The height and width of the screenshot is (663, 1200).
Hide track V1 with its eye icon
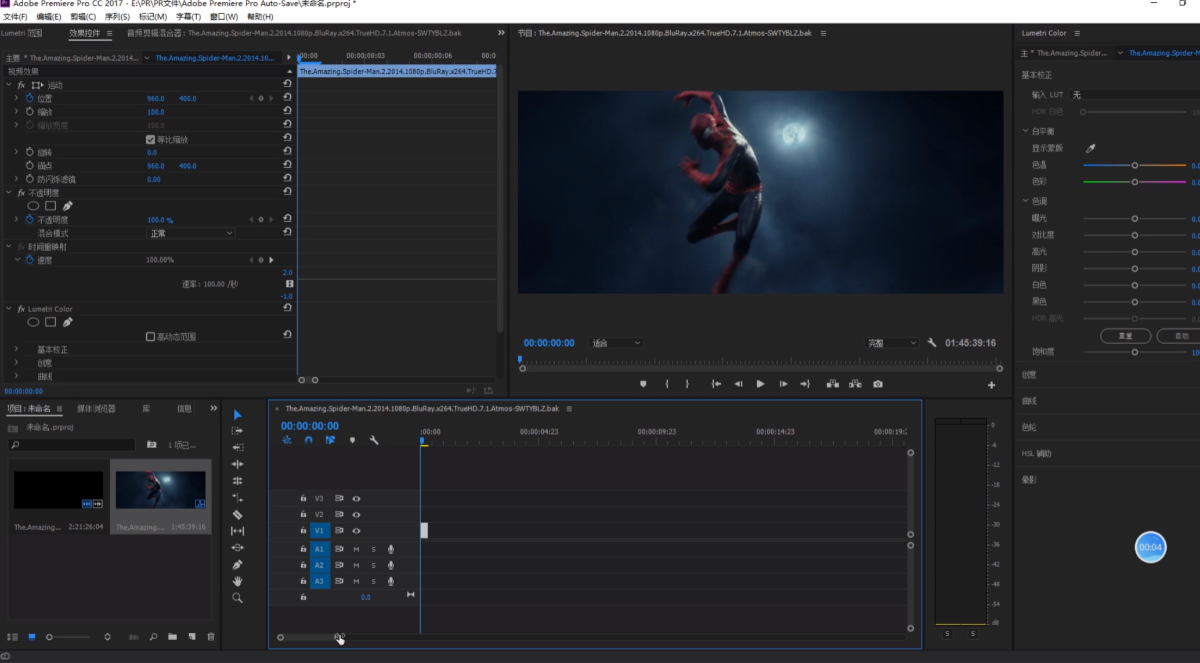[356, 531]
